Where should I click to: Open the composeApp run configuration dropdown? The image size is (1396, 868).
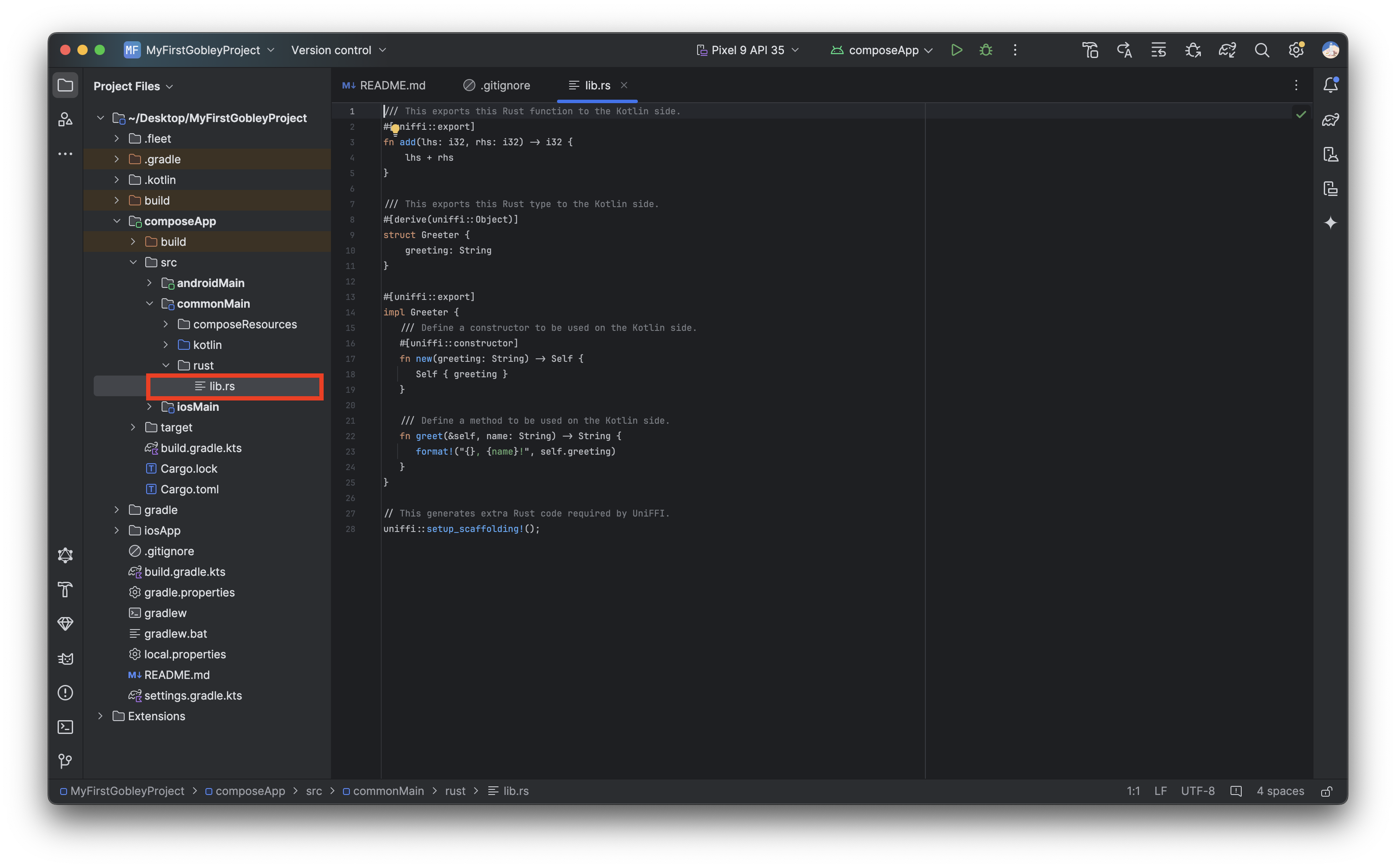point(882,50)
